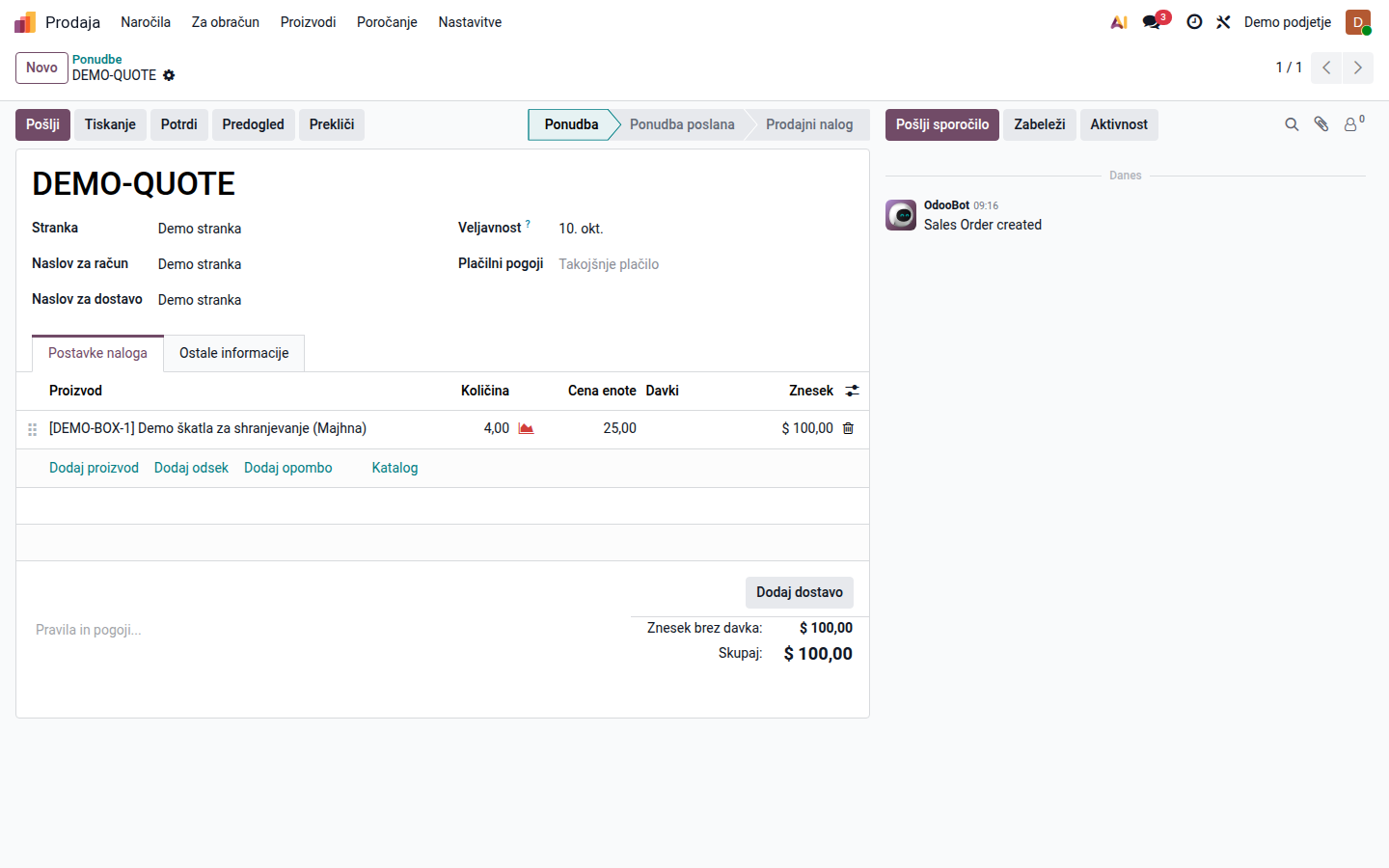Open the Katalog link

(x=395, y=468)
